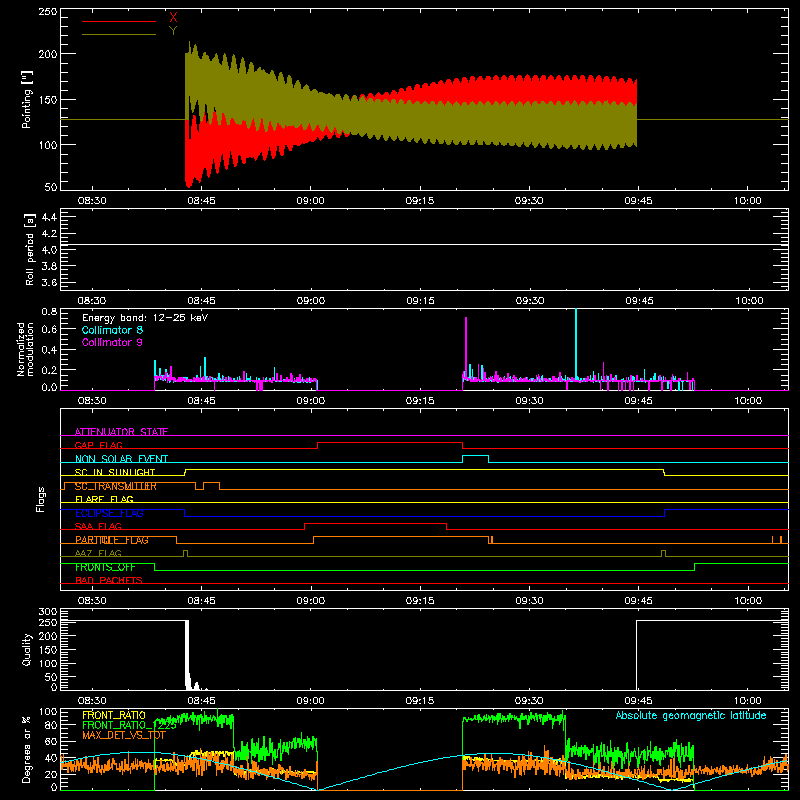
Task: Click the olive Y legend line sample
Action: (119, 34)
